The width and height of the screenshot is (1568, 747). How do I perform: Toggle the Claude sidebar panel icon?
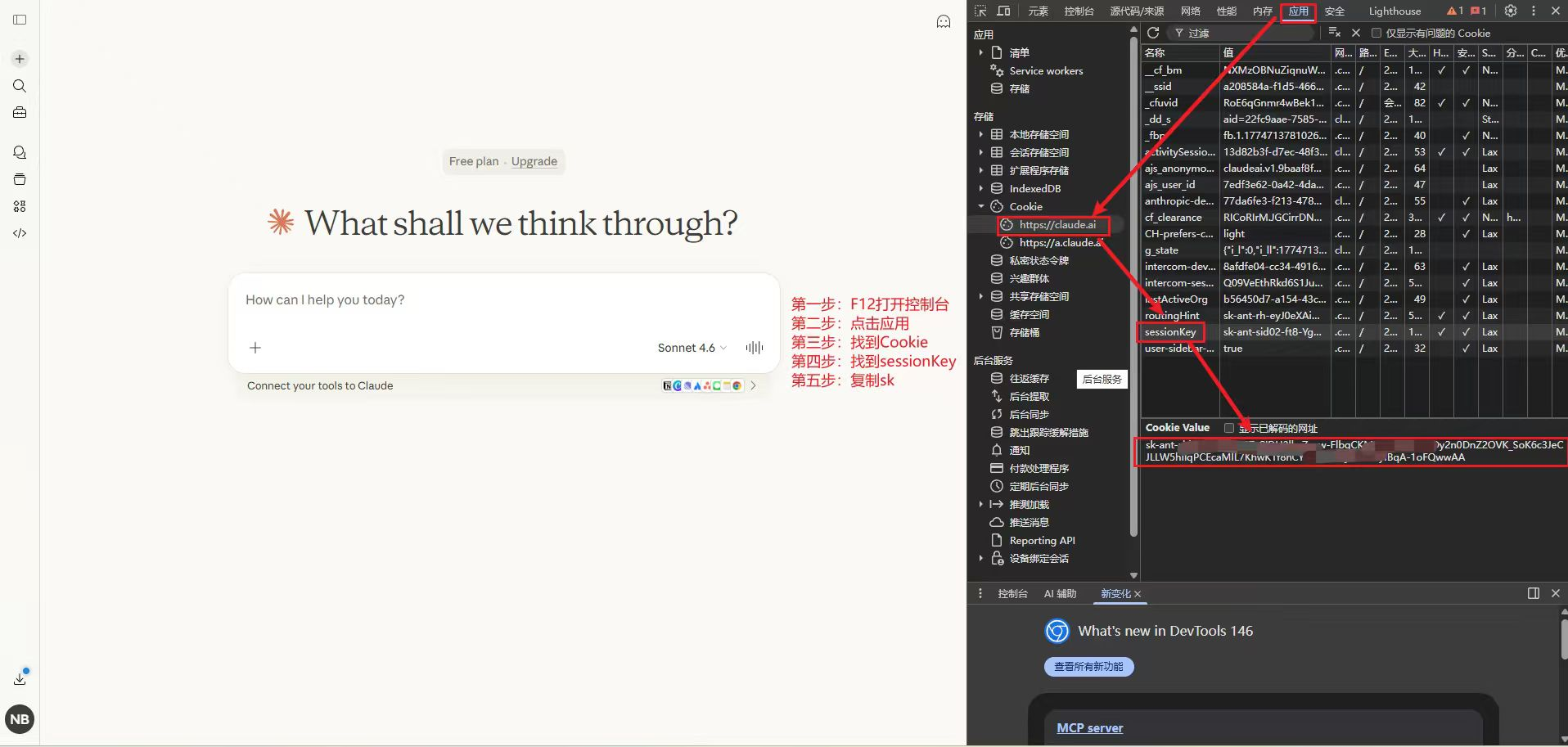tap(20, 20)
